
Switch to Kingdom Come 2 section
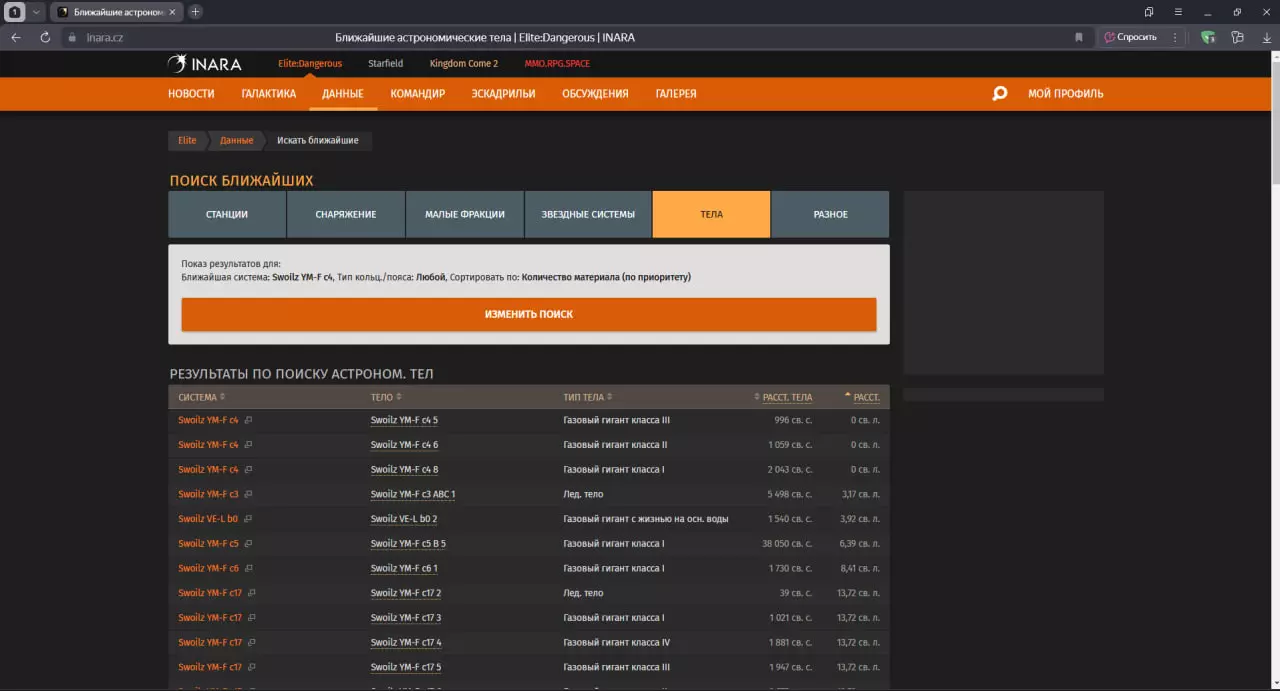click(x=464, y=63)
